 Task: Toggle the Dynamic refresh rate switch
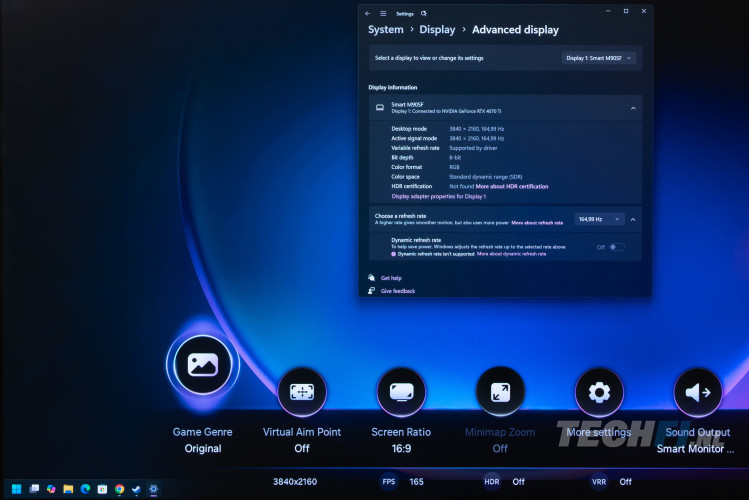pyautogui.click(x=617, y=247)
